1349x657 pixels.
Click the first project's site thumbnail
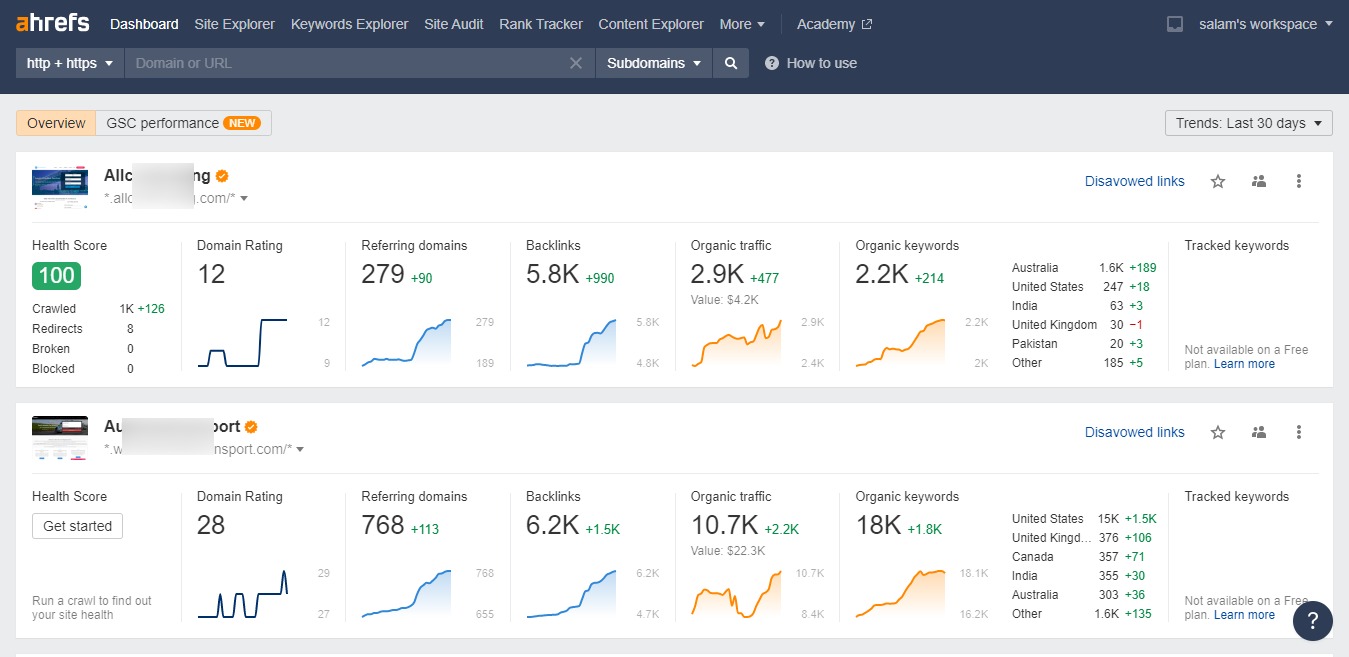pyautogui.click(x=59, y=187)
